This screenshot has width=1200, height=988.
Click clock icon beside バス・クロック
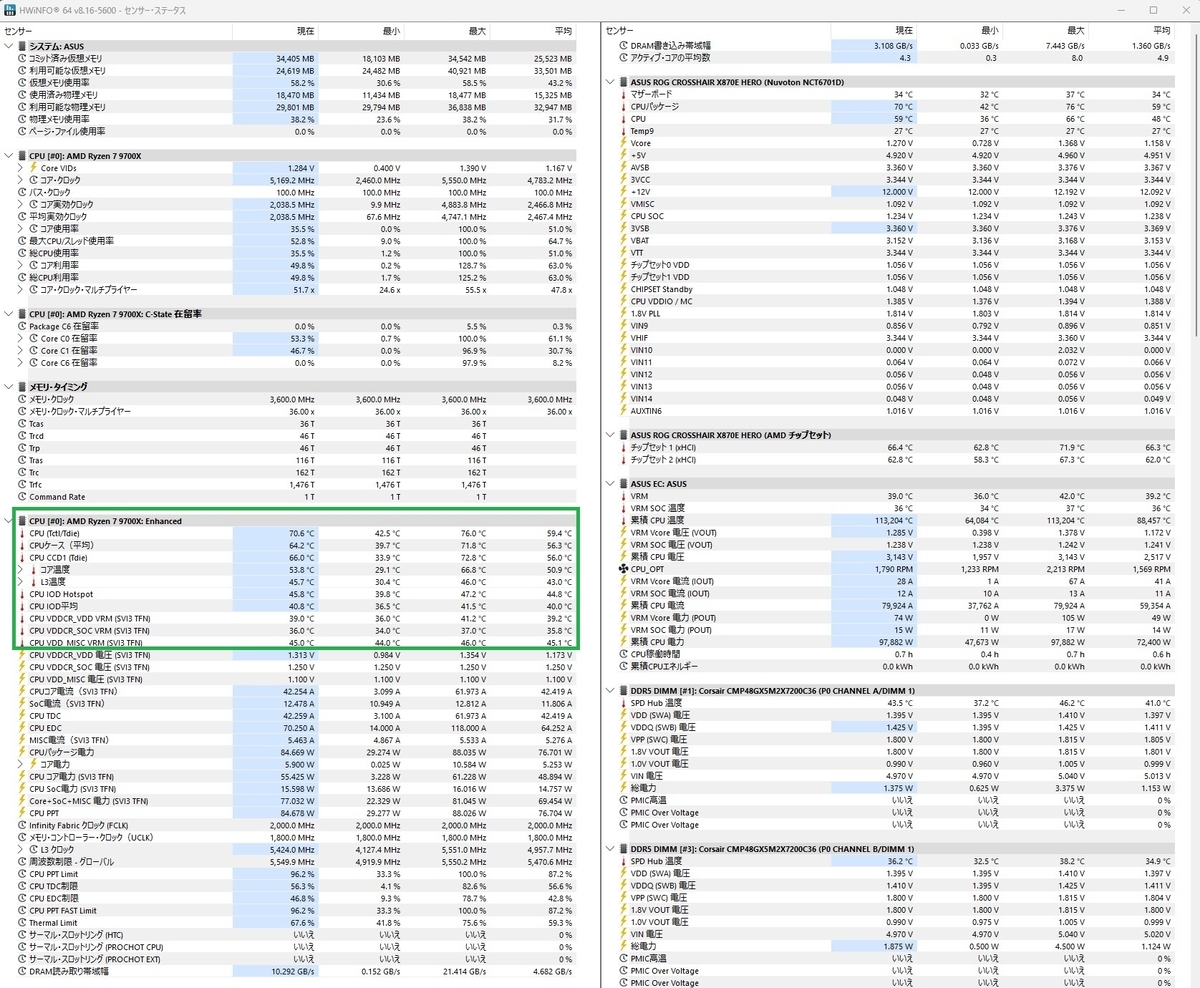[x=22, y=192]
